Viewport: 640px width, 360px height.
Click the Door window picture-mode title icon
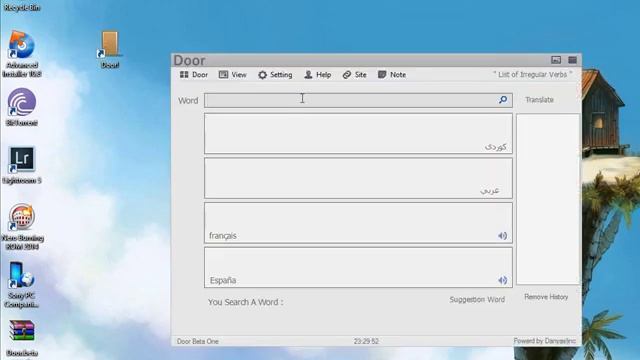click(556, 60)
